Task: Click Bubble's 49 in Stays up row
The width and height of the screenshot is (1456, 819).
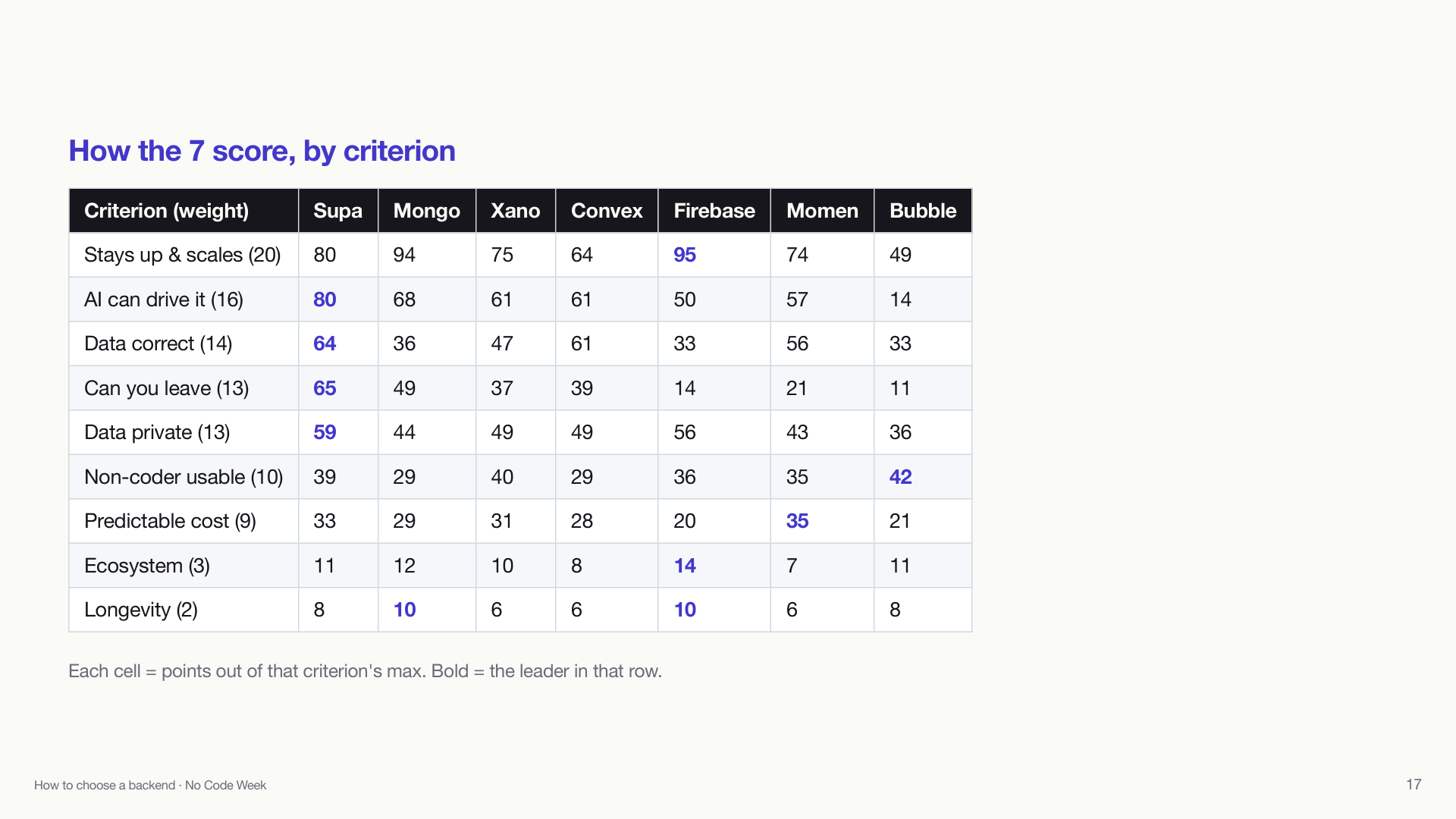Action: [x=900, y=255]
